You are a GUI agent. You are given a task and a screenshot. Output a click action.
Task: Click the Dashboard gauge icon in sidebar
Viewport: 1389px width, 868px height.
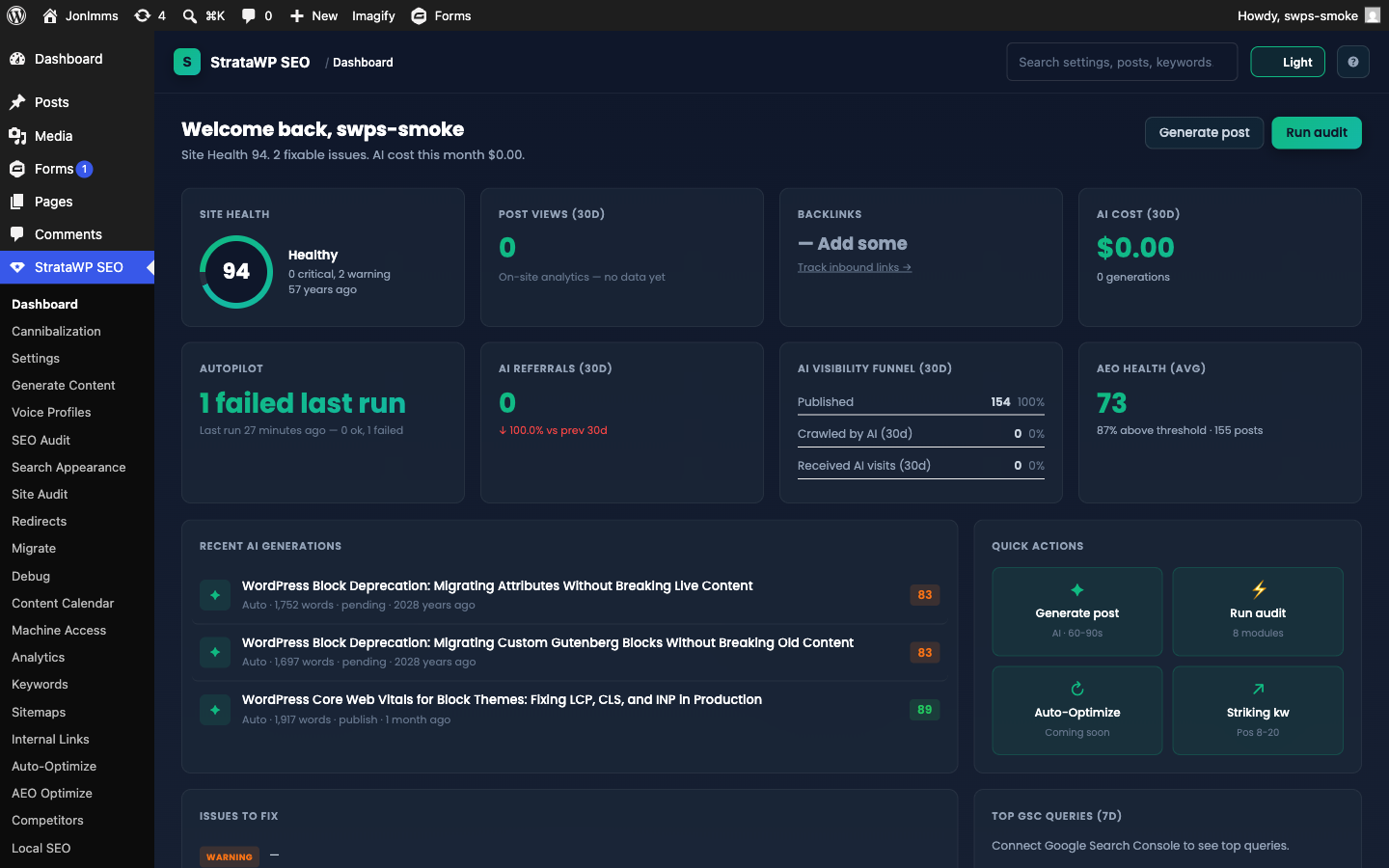[x=17, y=59]
